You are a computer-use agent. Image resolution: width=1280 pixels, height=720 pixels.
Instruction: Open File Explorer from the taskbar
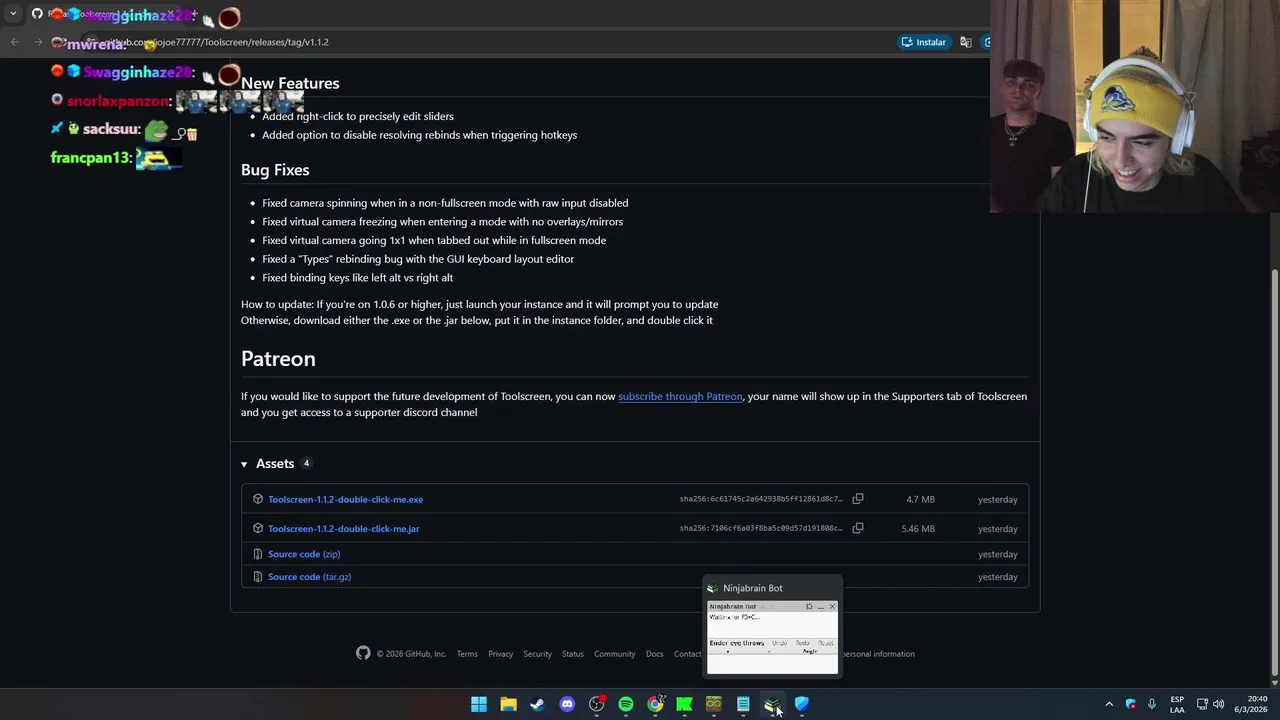pyautogui.click(x=508, y=704)
